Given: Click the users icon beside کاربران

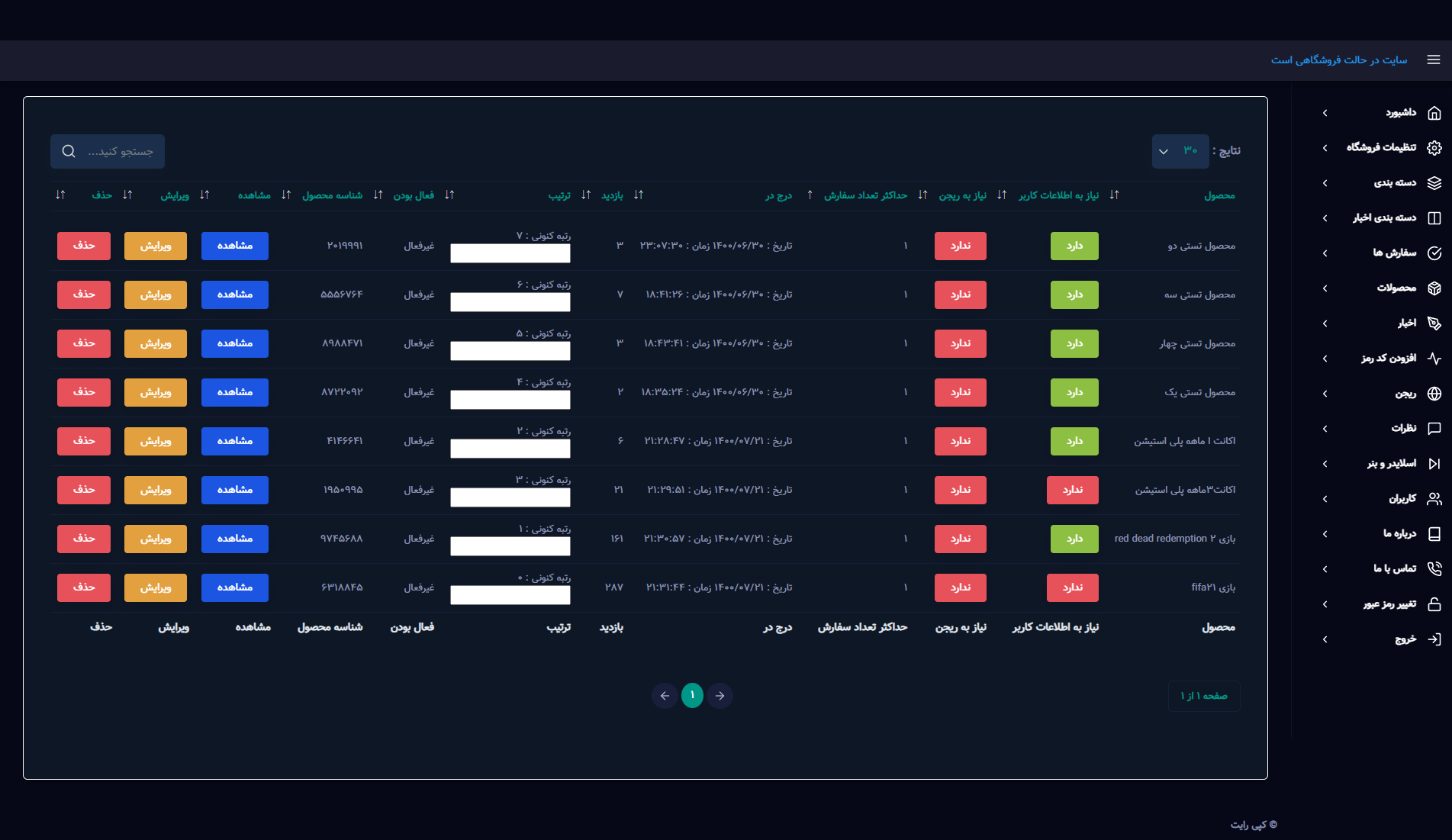Looking at the screenshot, I should coord(1434,499).
